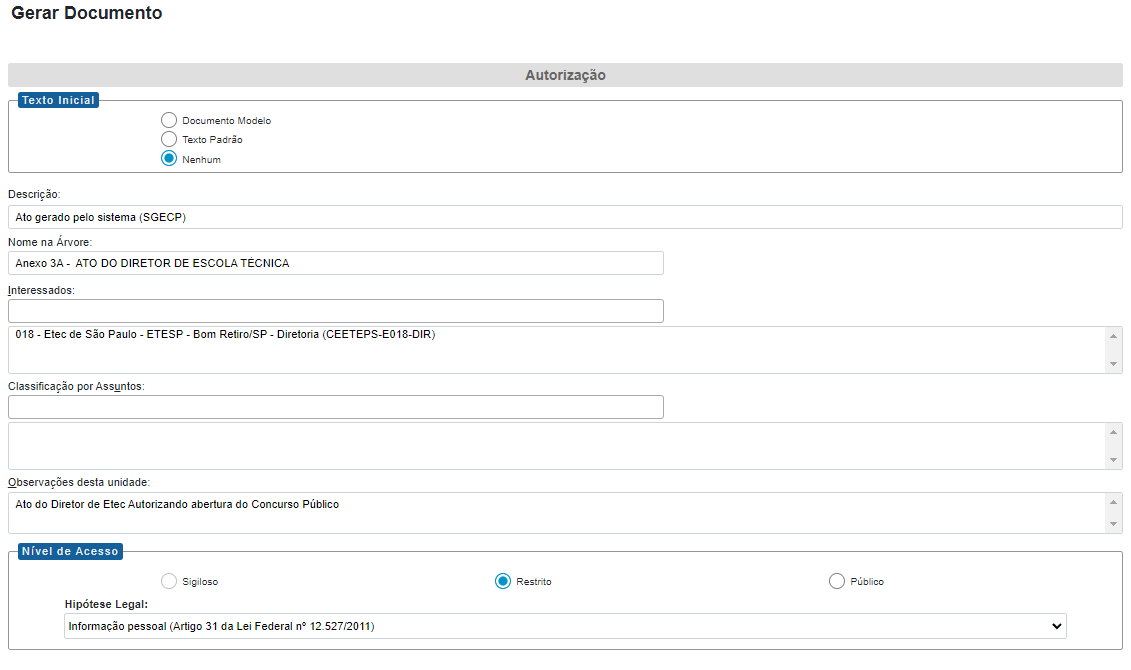
Task: Set access level to Público
Action: click(x=837, y=581)
